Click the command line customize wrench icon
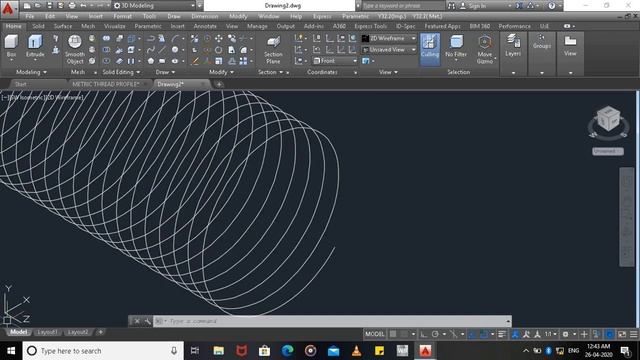 [x=147, y=321]
